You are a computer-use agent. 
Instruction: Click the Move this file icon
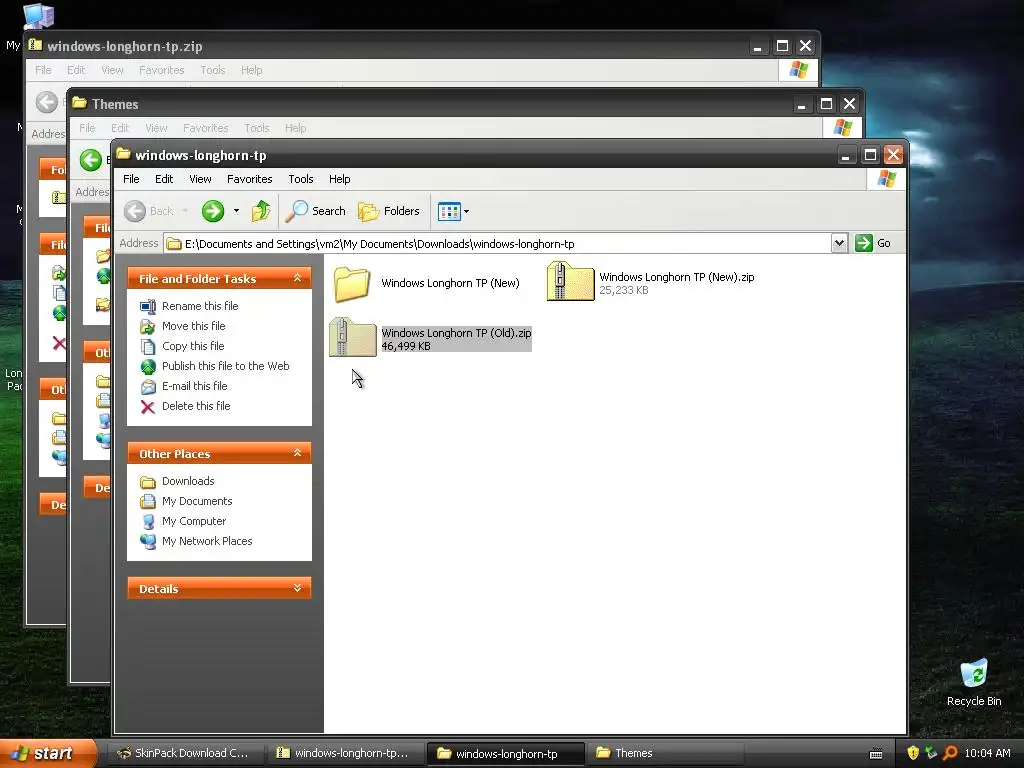point(148,327)
